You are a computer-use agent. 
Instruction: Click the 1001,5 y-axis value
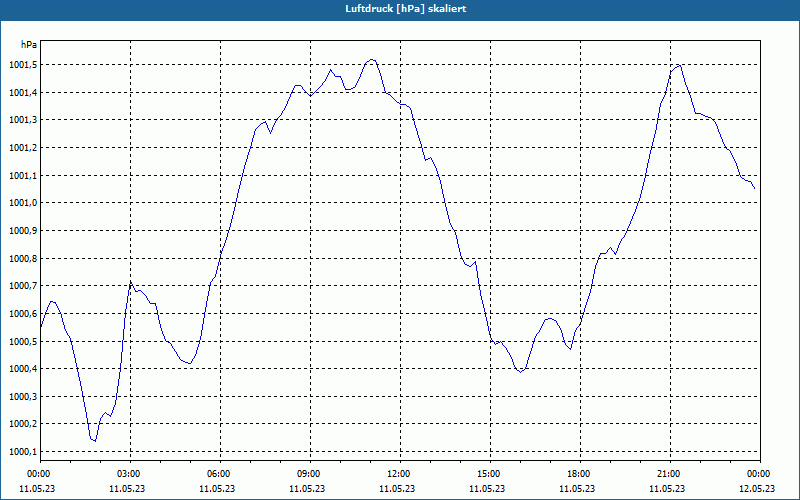[x=23, y=65]
